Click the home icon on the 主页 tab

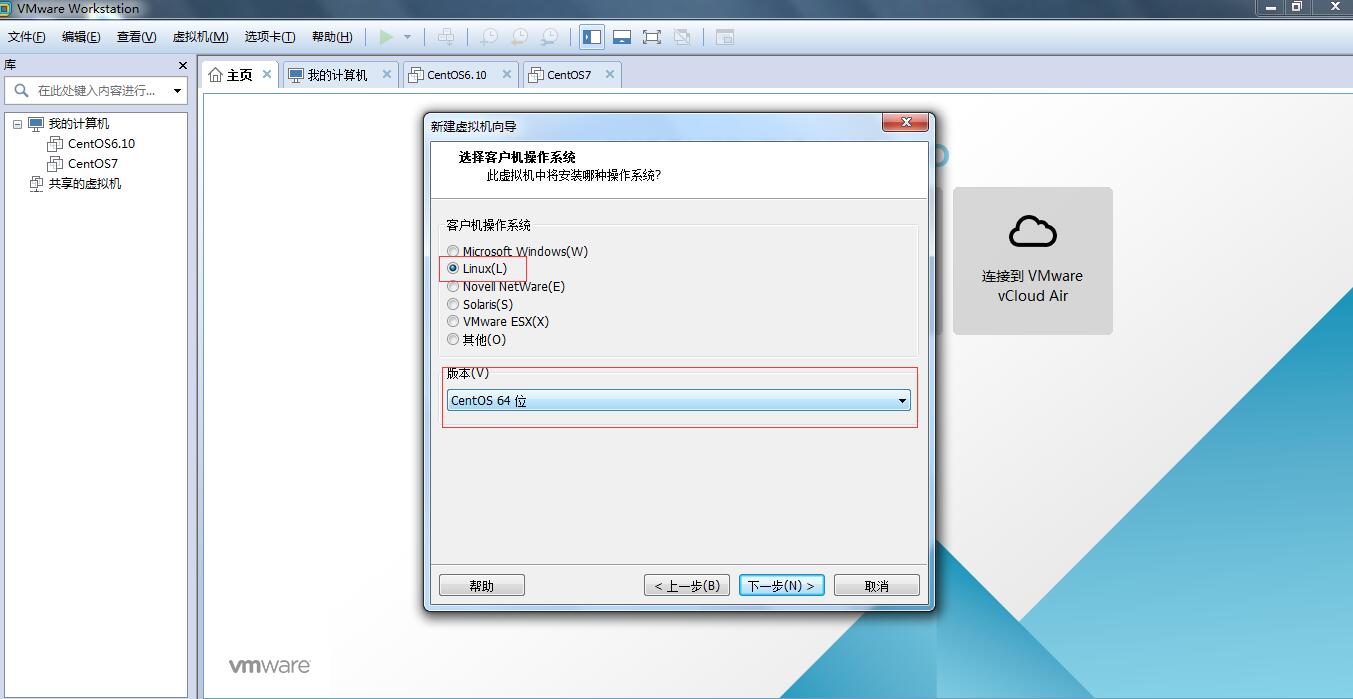click(216, 75)
